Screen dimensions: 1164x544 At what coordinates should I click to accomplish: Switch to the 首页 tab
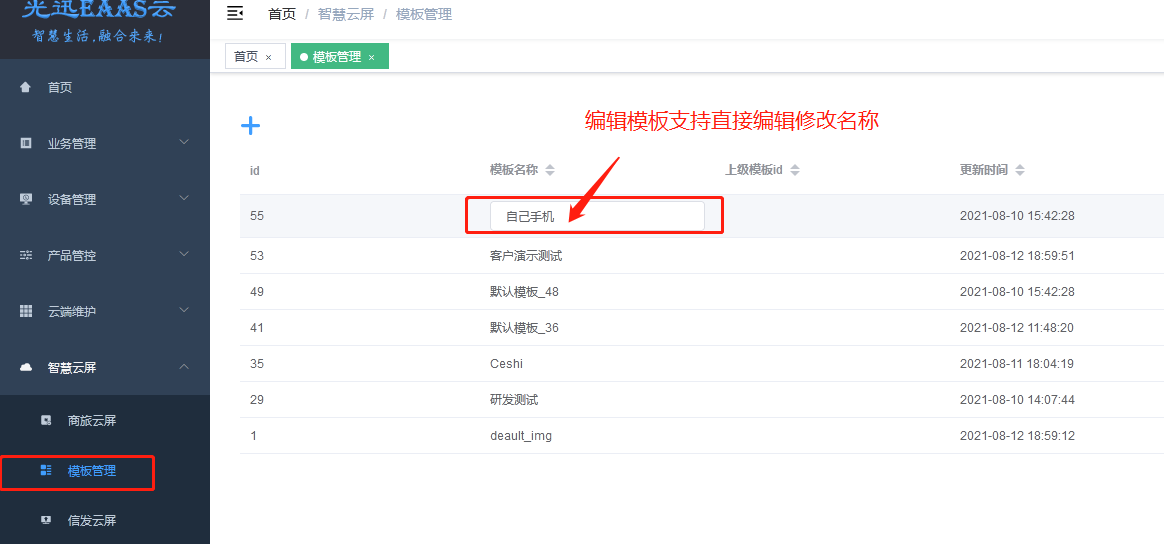click(246, 57)
